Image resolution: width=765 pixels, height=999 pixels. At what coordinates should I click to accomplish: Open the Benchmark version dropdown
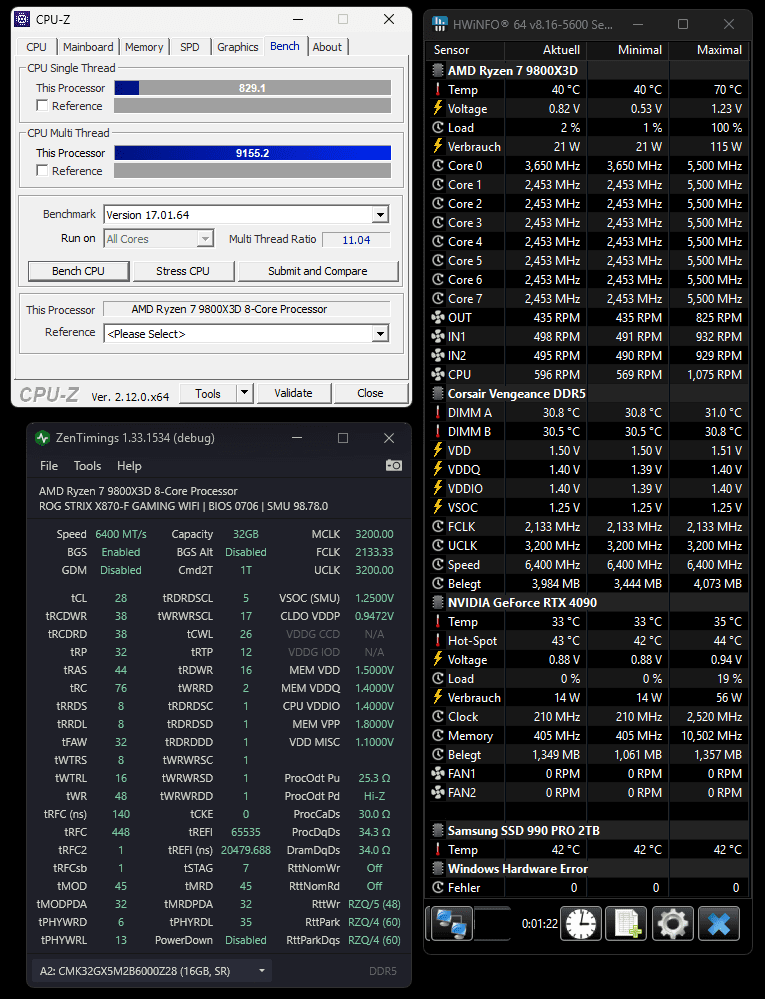click(380, 215)
